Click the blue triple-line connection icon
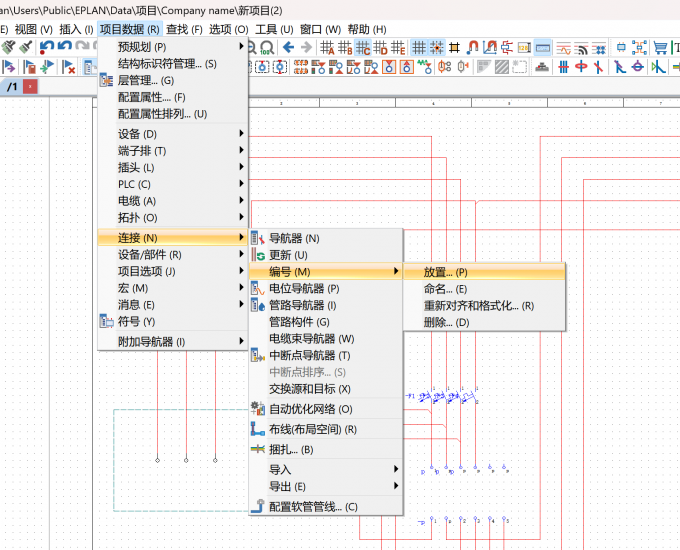 pos(563,67)
